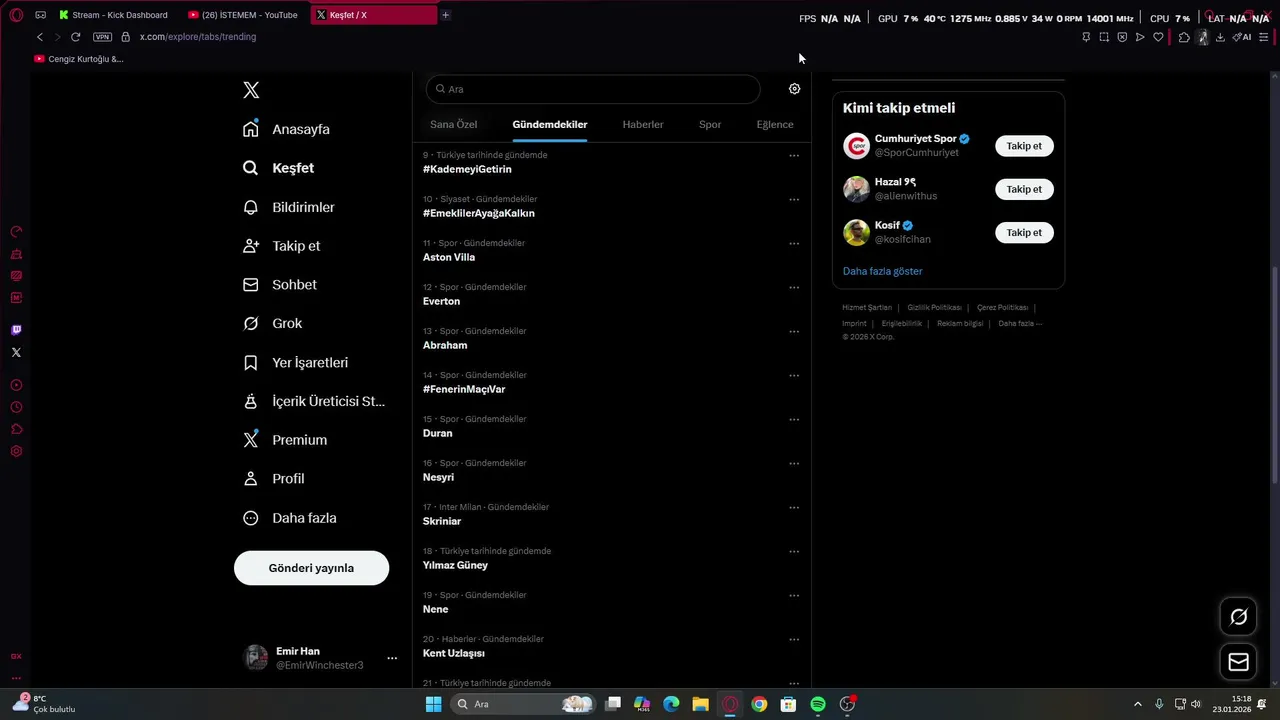
Task: Click Daha fazla göster link
Action: 882,272
